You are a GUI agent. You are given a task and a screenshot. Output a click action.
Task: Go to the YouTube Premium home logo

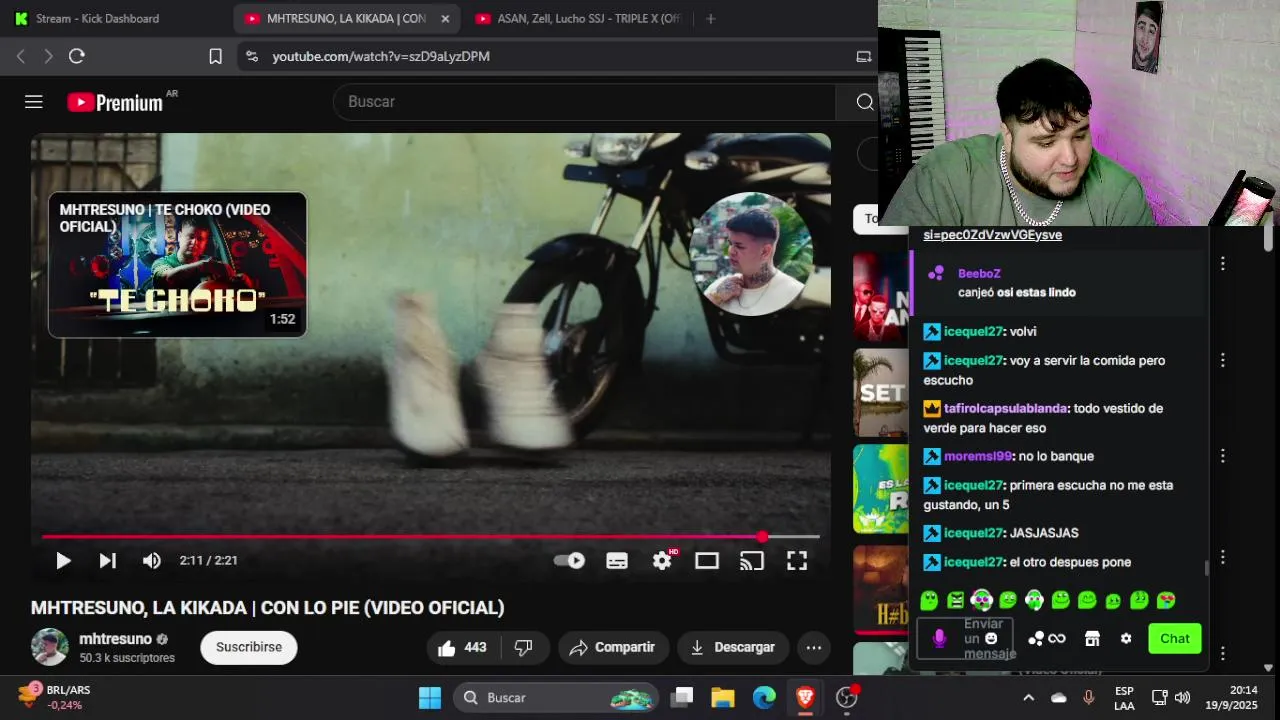(115, 102)
